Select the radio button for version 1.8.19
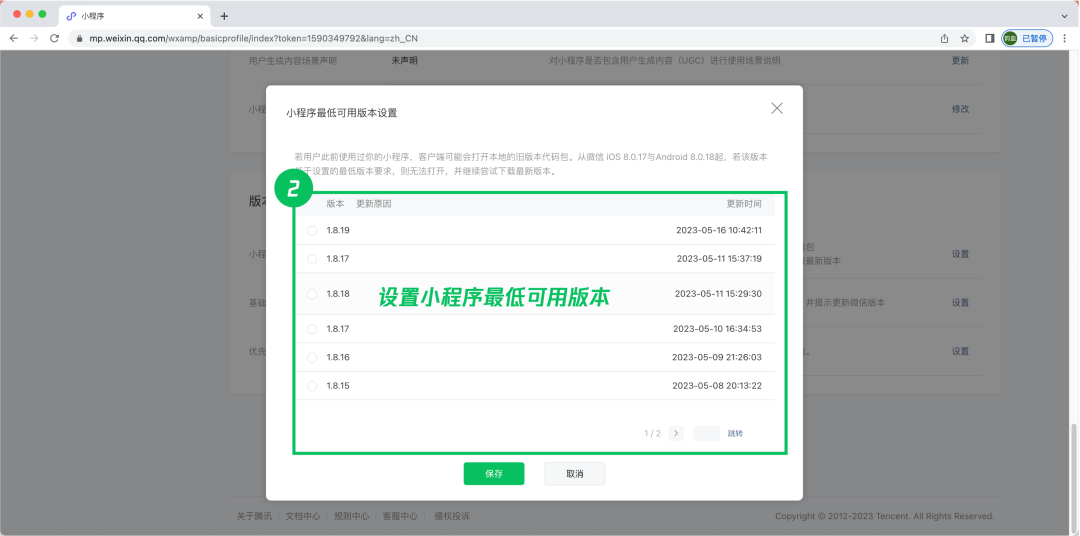The height and width of the screenshot is (536, 1080). (x=312, y=230)
